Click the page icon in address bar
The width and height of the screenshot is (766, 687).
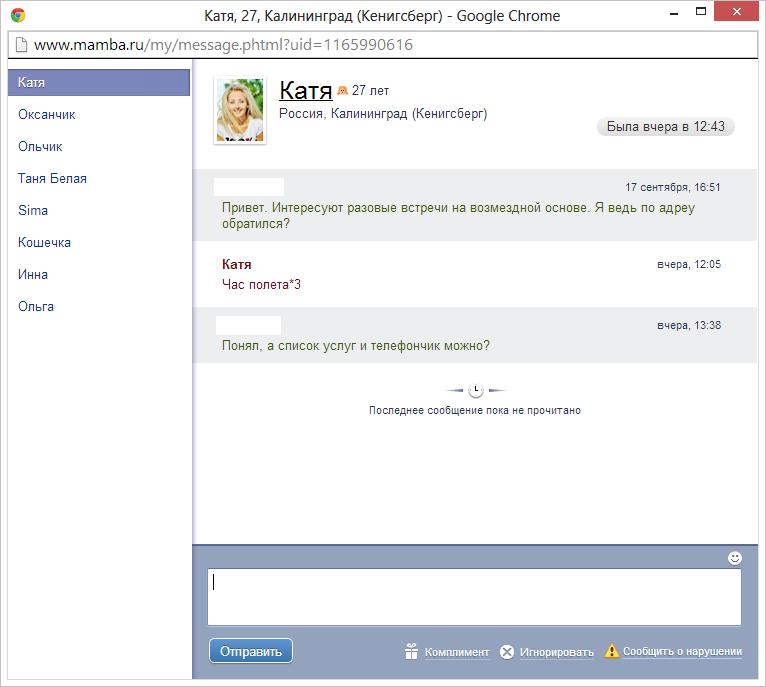coord(21,44)
